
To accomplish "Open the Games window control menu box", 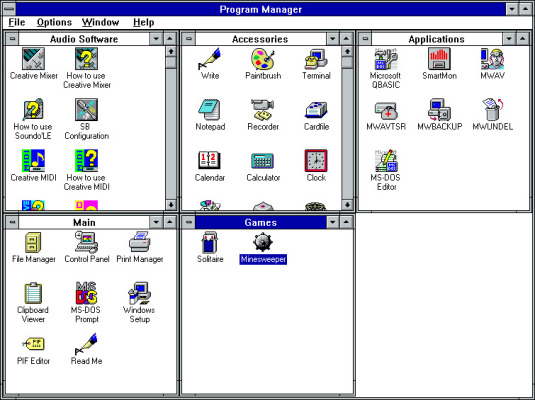I will tap(189, 223).
